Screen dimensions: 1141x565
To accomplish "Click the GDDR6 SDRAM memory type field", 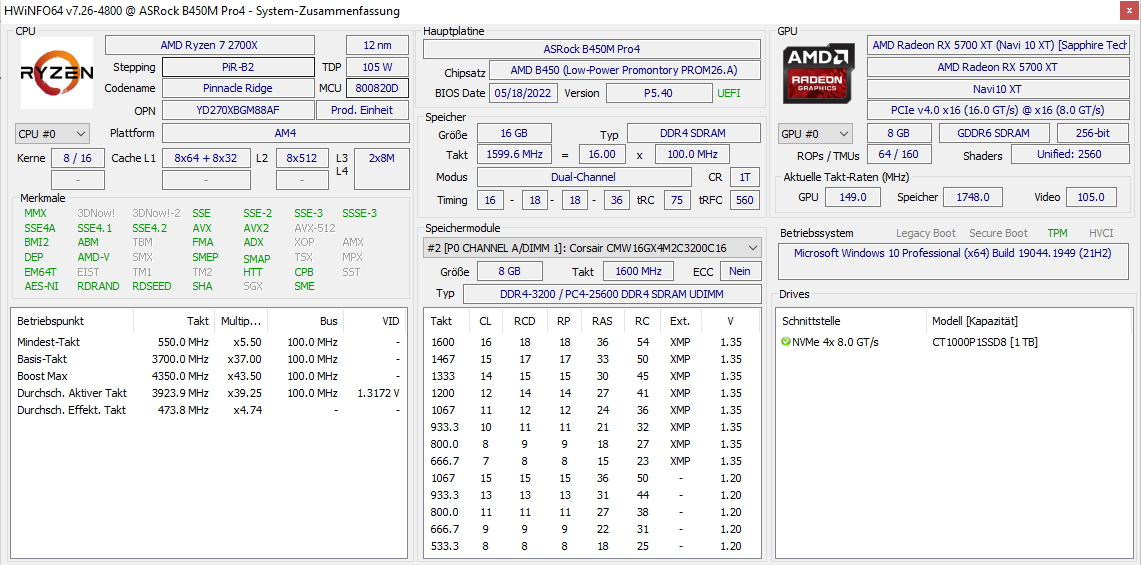I will click(993, 133).
